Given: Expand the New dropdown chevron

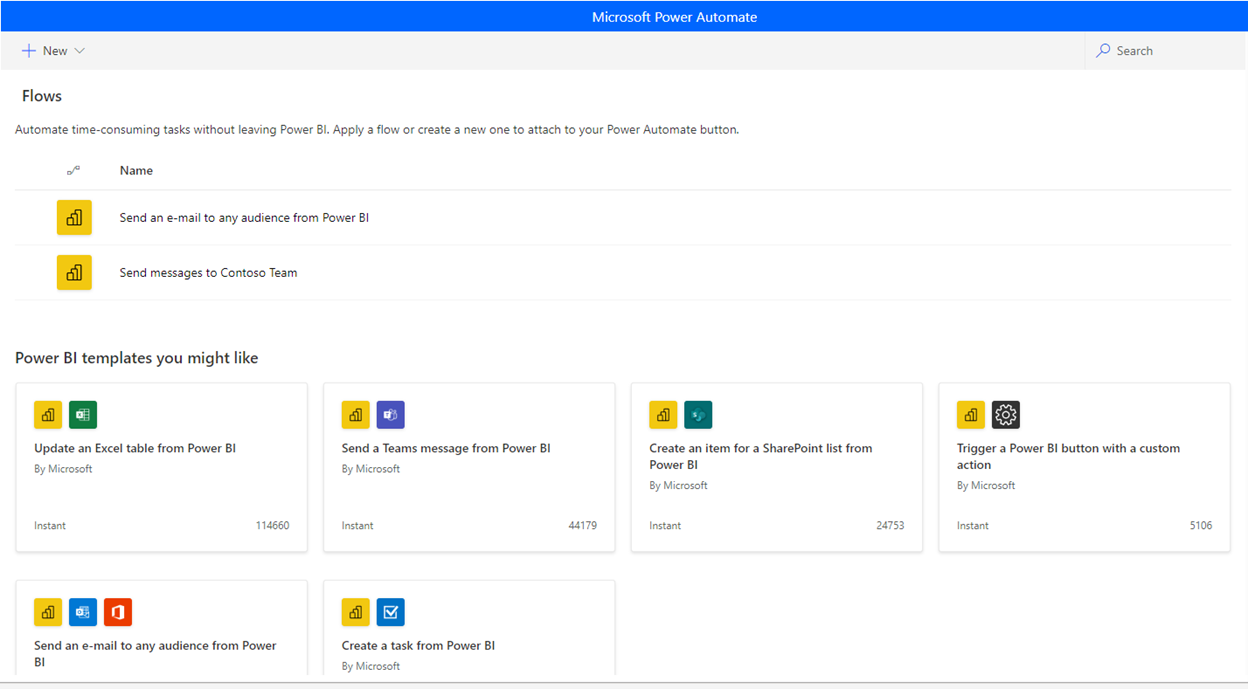Looking at the screenshot, I should tap(80, 51).
